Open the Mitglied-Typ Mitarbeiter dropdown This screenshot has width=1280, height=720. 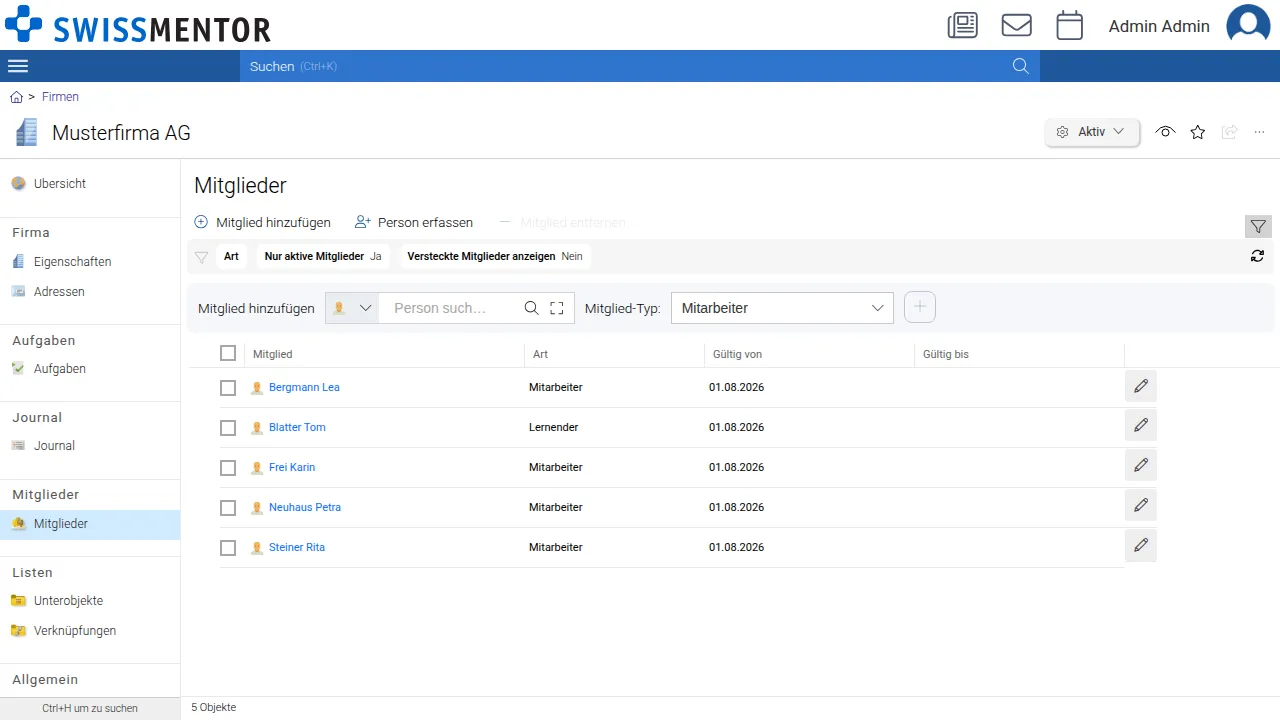782,308
